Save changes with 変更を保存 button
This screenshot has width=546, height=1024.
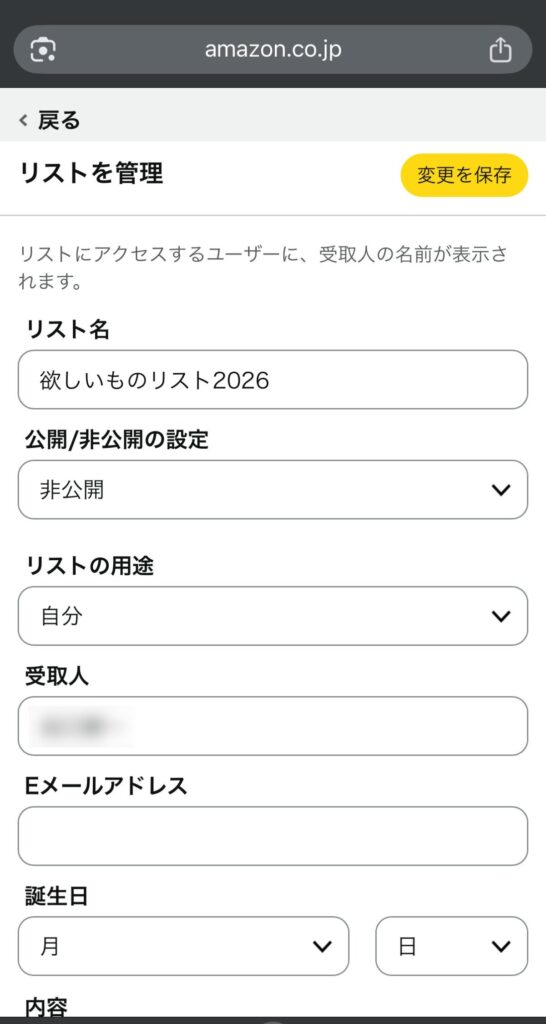coord(464,175)
